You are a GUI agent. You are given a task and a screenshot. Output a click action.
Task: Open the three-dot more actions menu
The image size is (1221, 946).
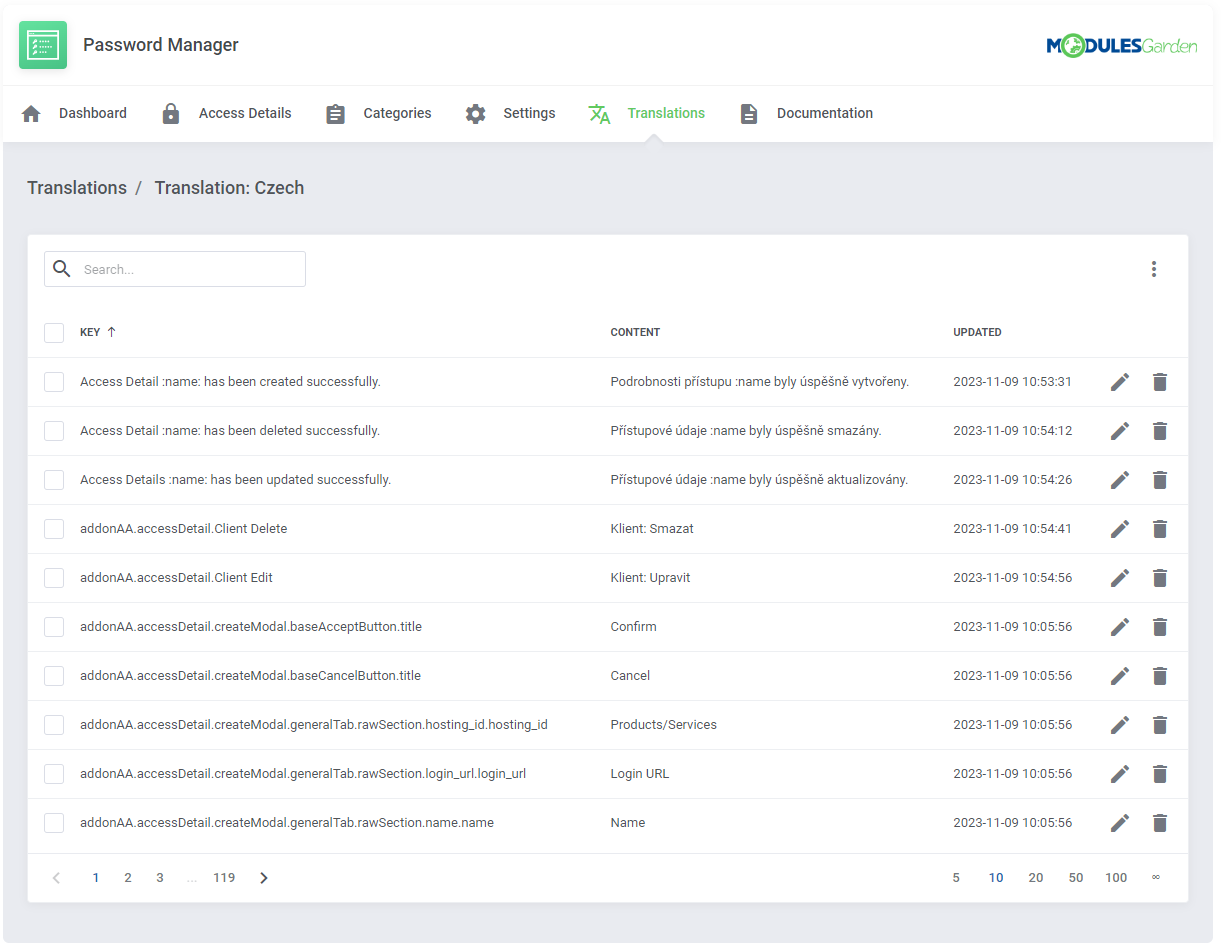click(x=1154, y=269)
